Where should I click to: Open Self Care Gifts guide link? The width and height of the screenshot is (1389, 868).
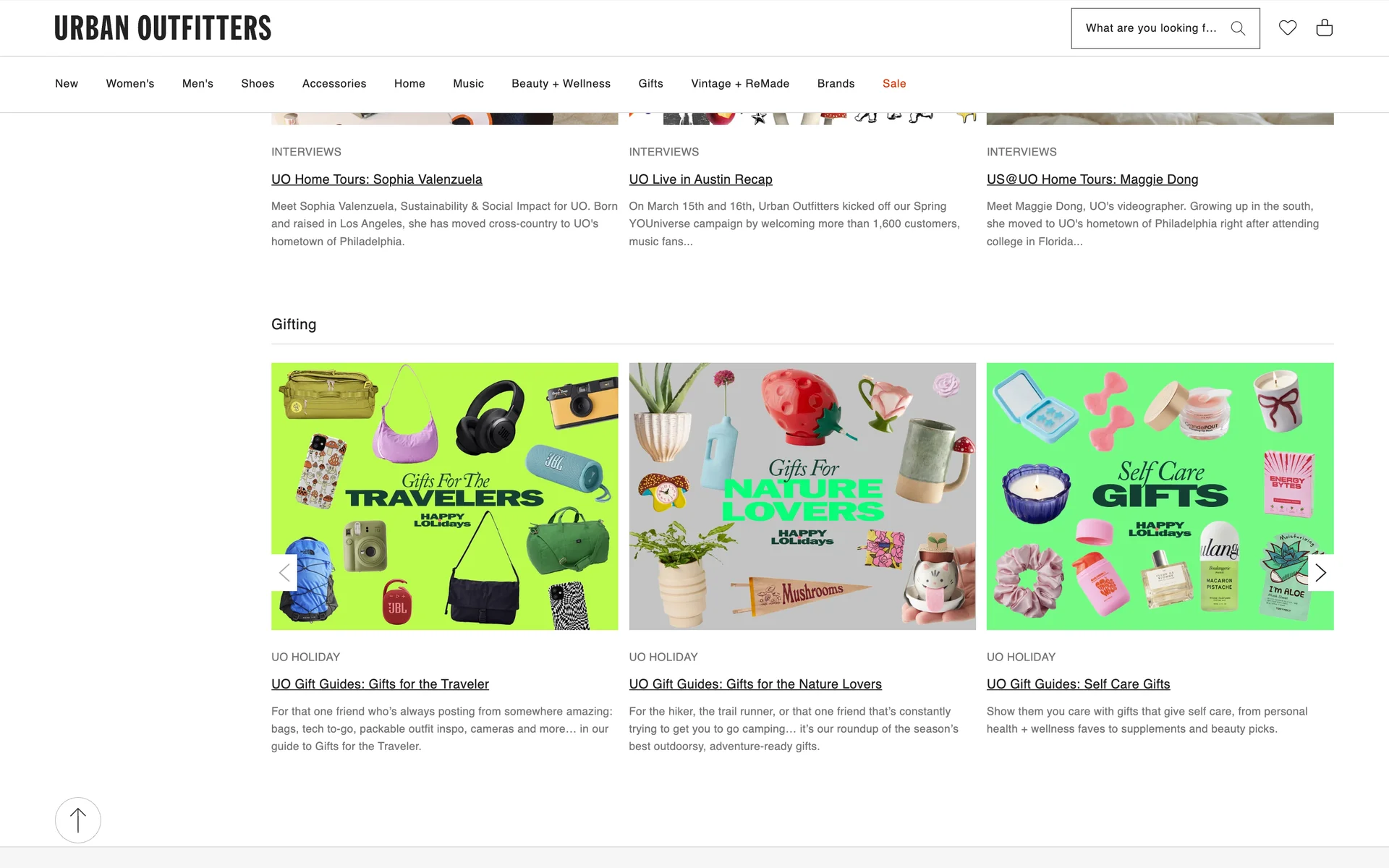pos(1078,684)
